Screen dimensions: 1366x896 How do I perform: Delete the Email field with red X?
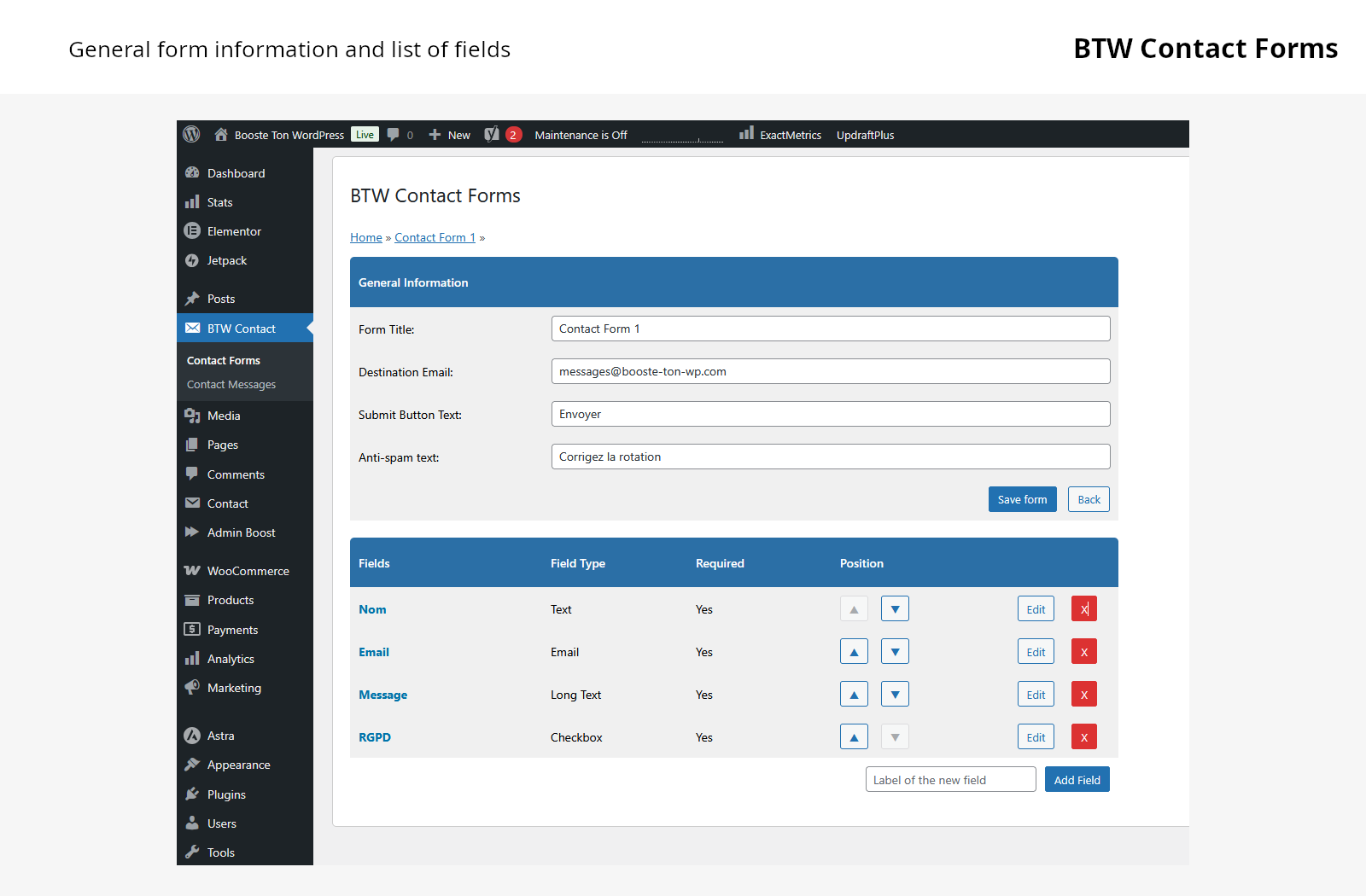click(1083, 652)
